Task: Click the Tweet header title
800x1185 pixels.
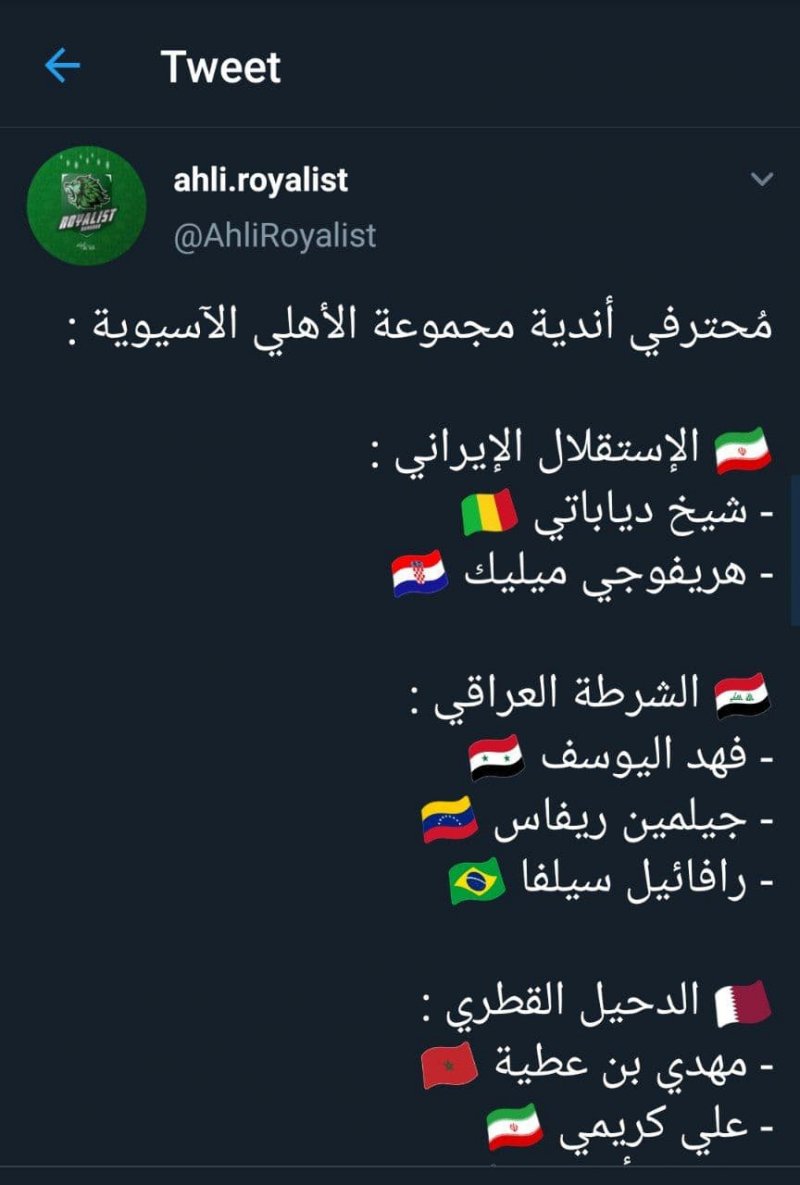Action: click(221, 67)
